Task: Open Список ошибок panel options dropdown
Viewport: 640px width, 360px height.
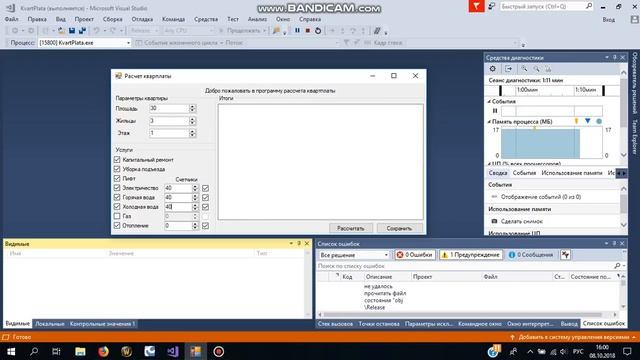Action: click(x=607, y=243)
